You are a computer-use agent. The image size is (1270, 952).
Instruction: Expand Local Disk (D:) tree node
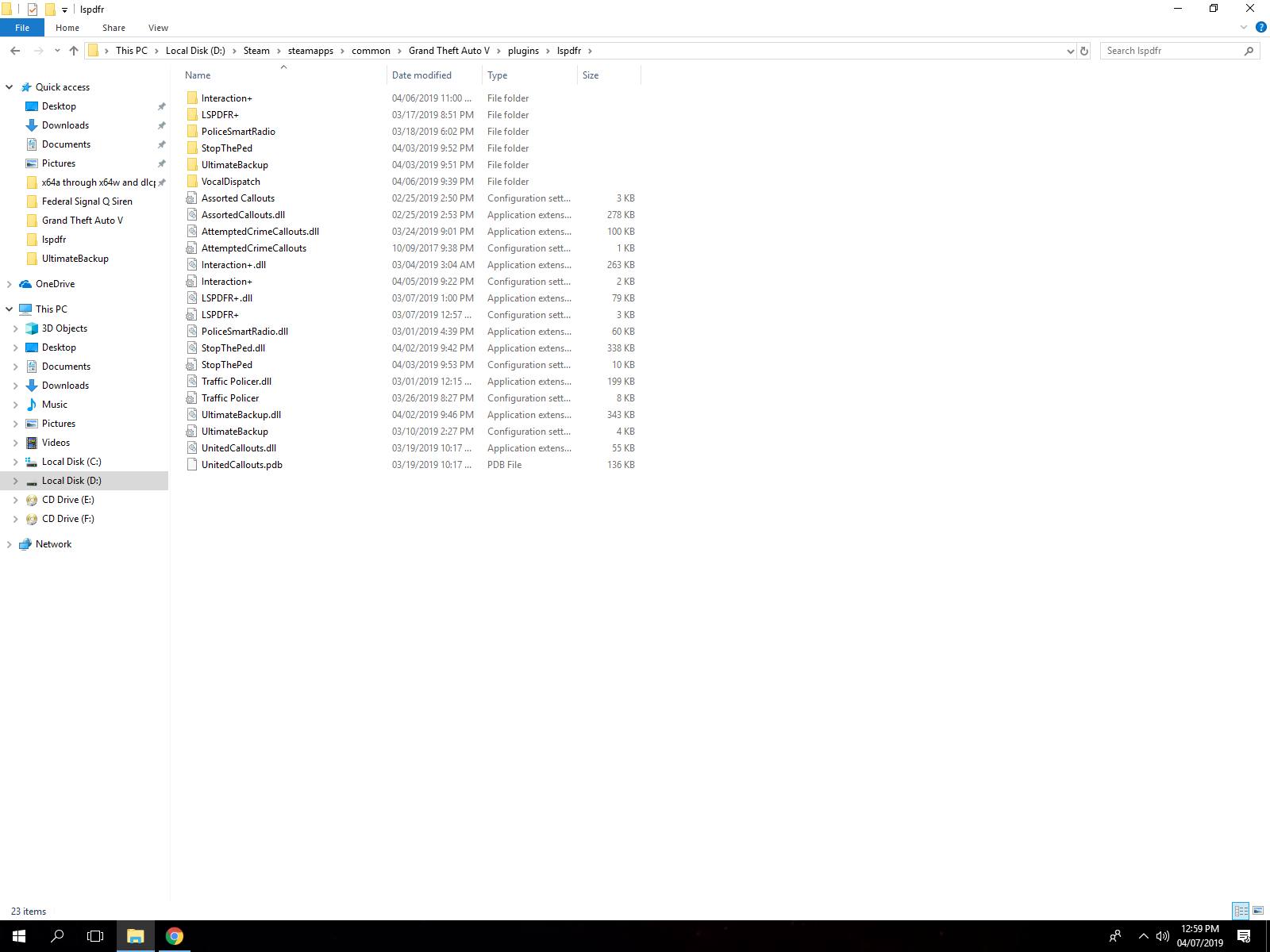pos(15,481)
